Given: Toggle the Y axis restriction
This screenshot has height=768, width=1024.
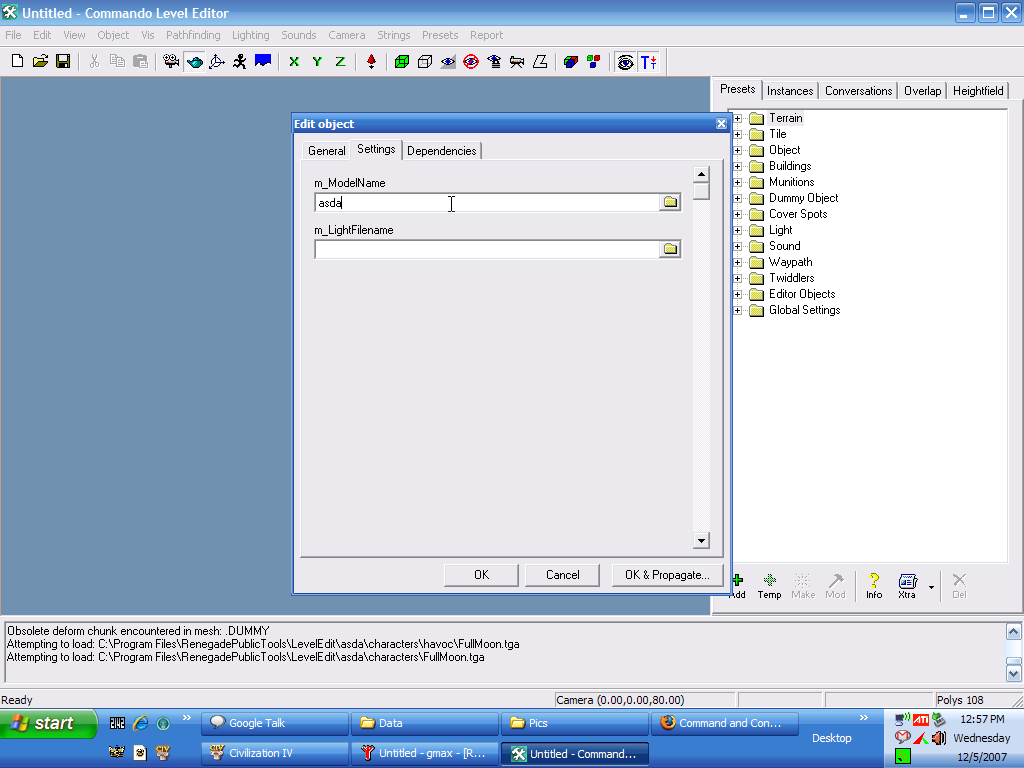Looking at the screenshot, I should click(317, 62).
